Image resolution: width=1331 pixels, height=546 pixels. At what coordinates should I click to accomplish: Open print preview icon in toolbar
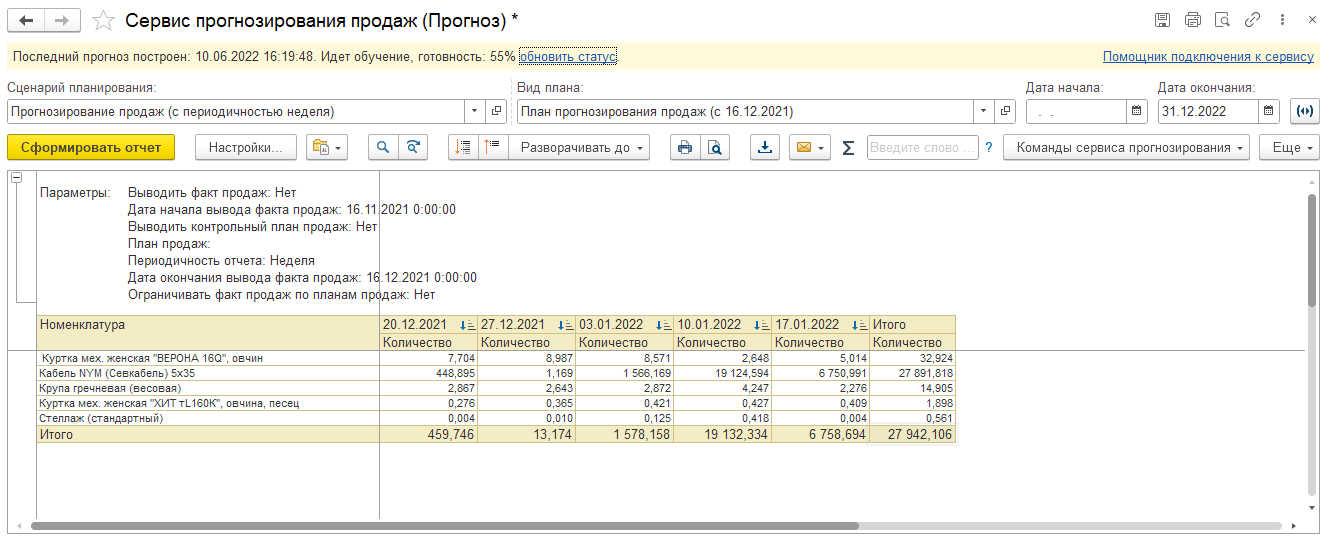click(x=715, y=147)
